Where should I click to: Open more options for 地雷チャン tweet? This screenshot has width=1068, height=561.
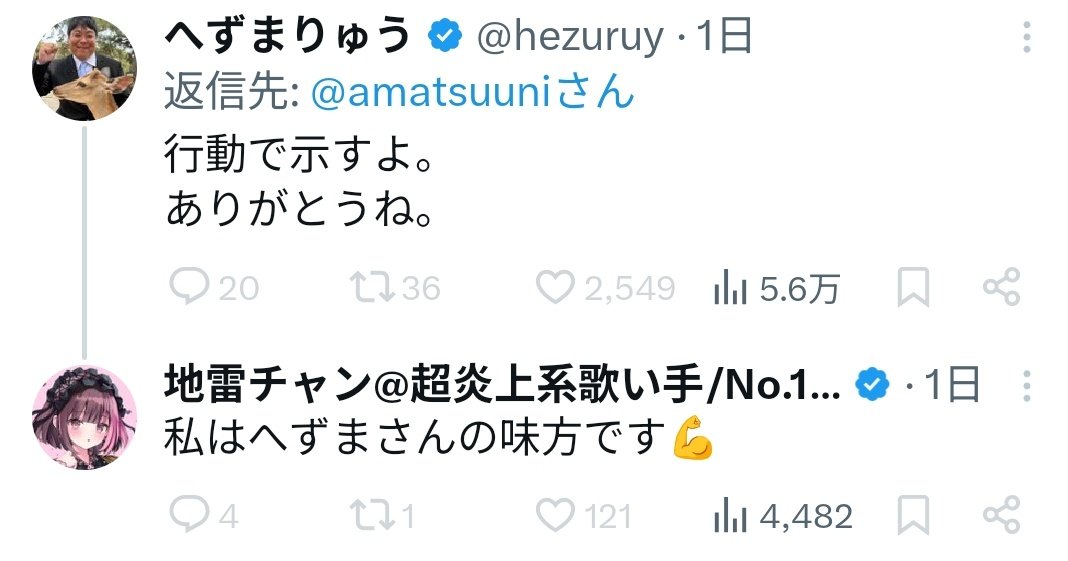pos(1027,385)
